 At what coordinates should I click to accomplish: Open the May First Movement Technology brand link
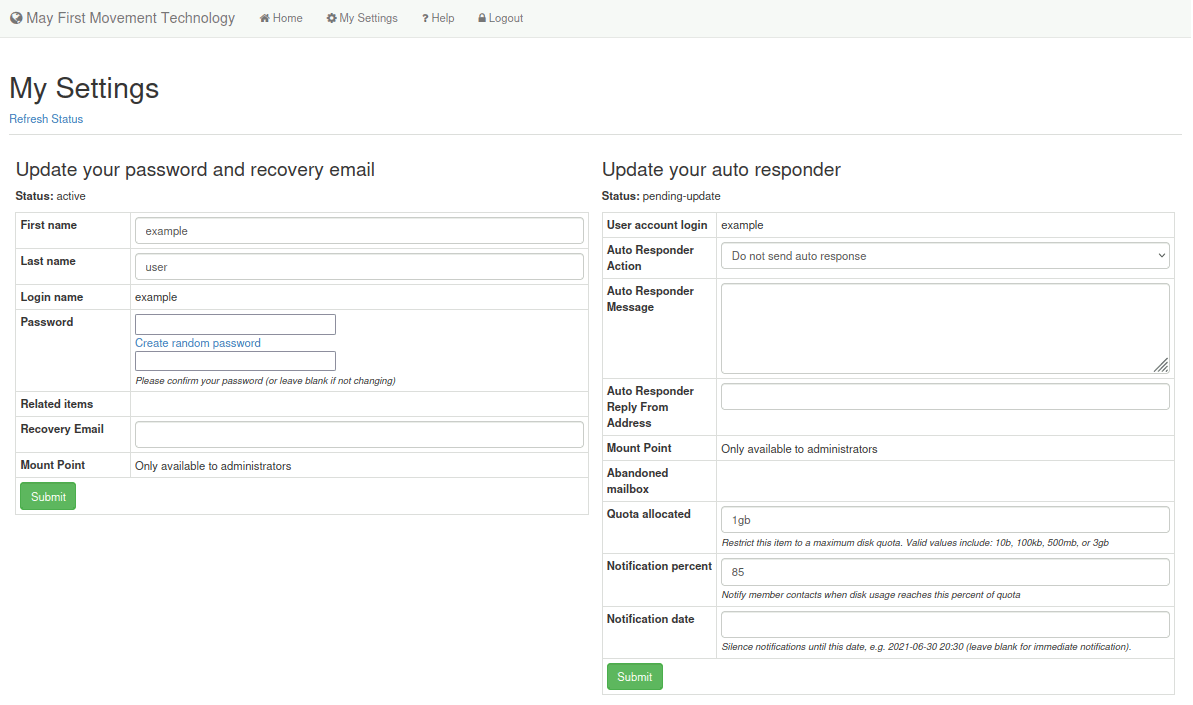coord(122,17)
